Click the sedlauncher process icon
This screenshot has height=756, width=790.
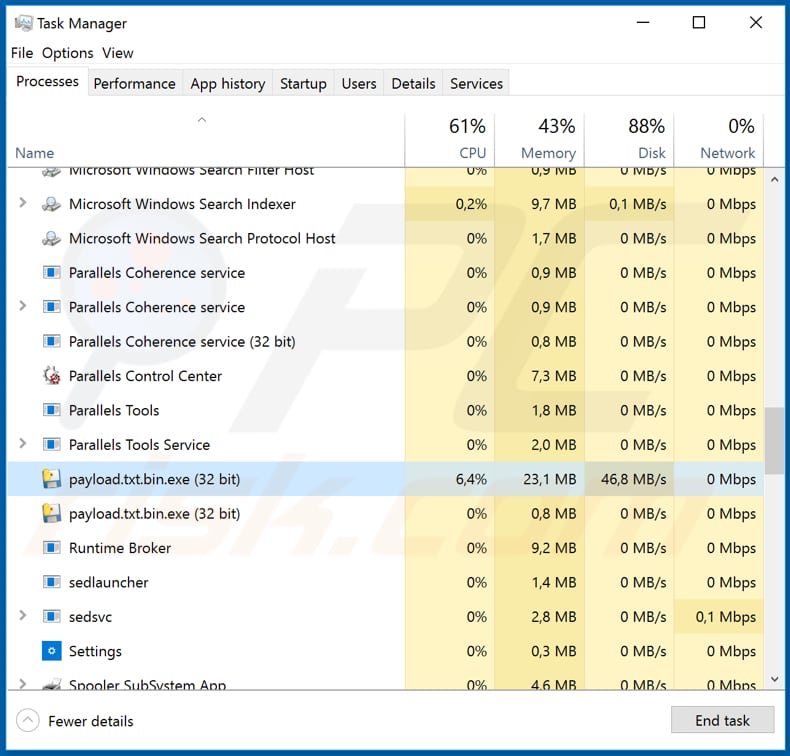[x=51, y=582]
